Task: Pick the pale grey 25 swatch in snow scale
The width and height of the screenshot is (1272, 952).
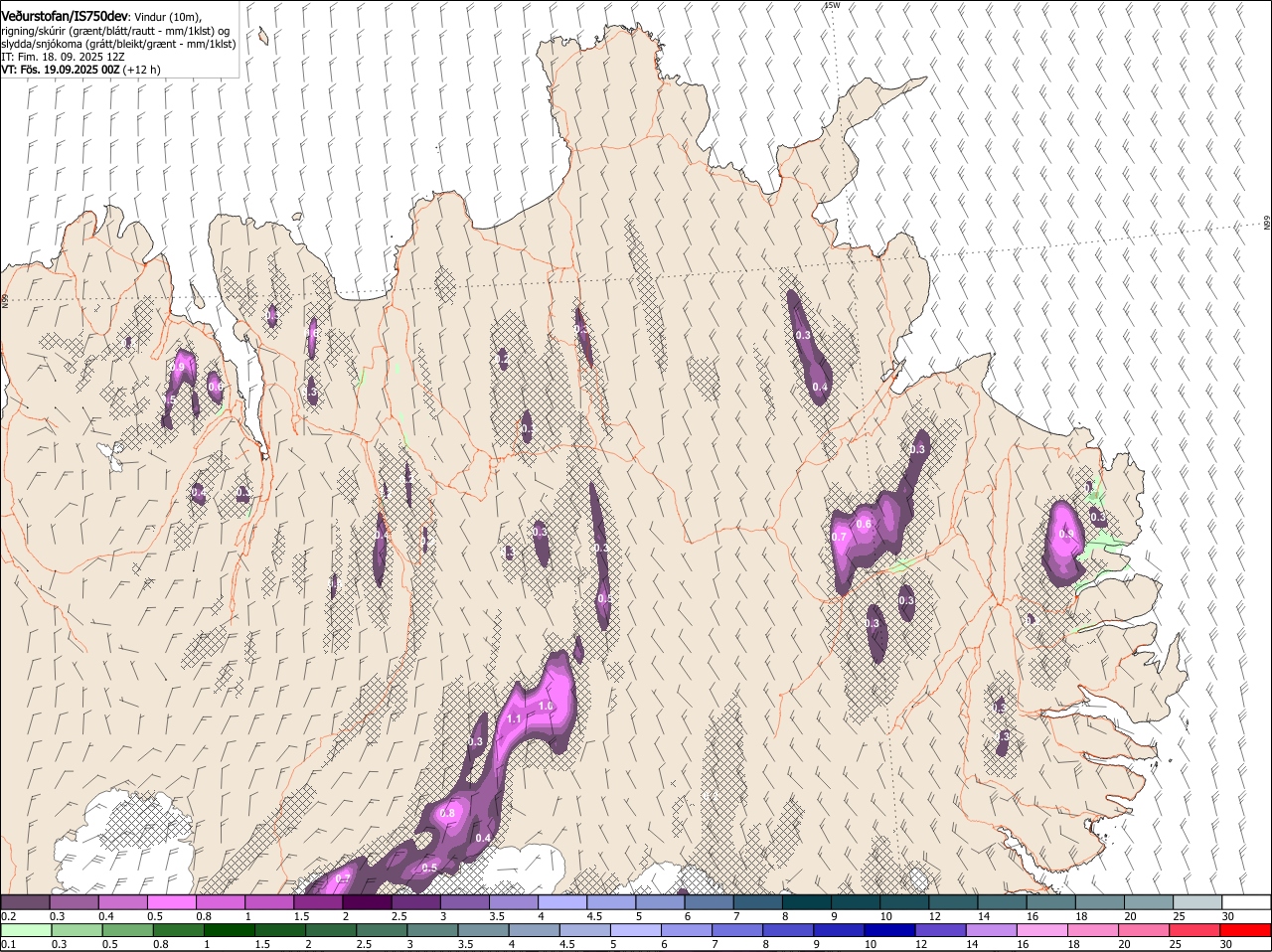Action: [1197, 901]
